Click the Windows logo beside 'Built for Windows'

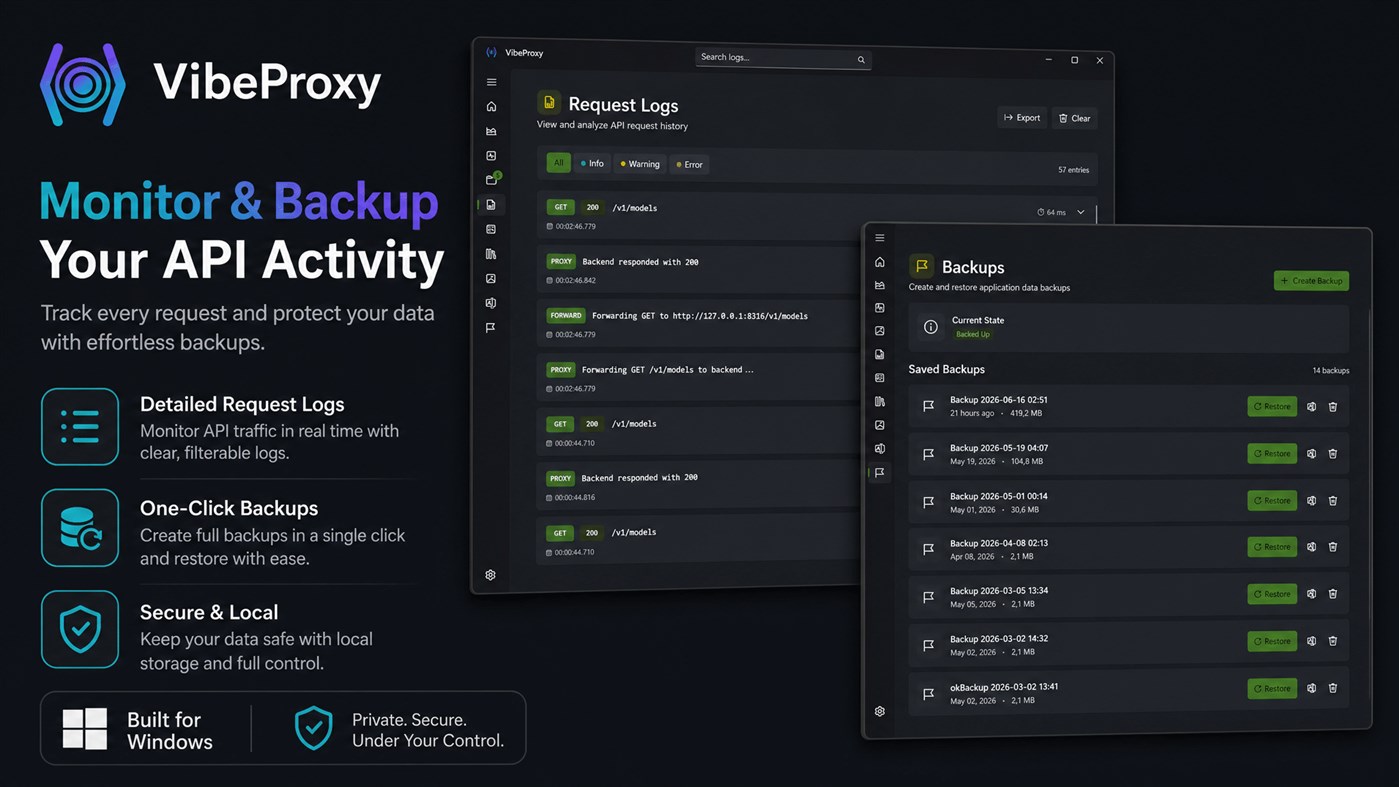pos(85,729)
